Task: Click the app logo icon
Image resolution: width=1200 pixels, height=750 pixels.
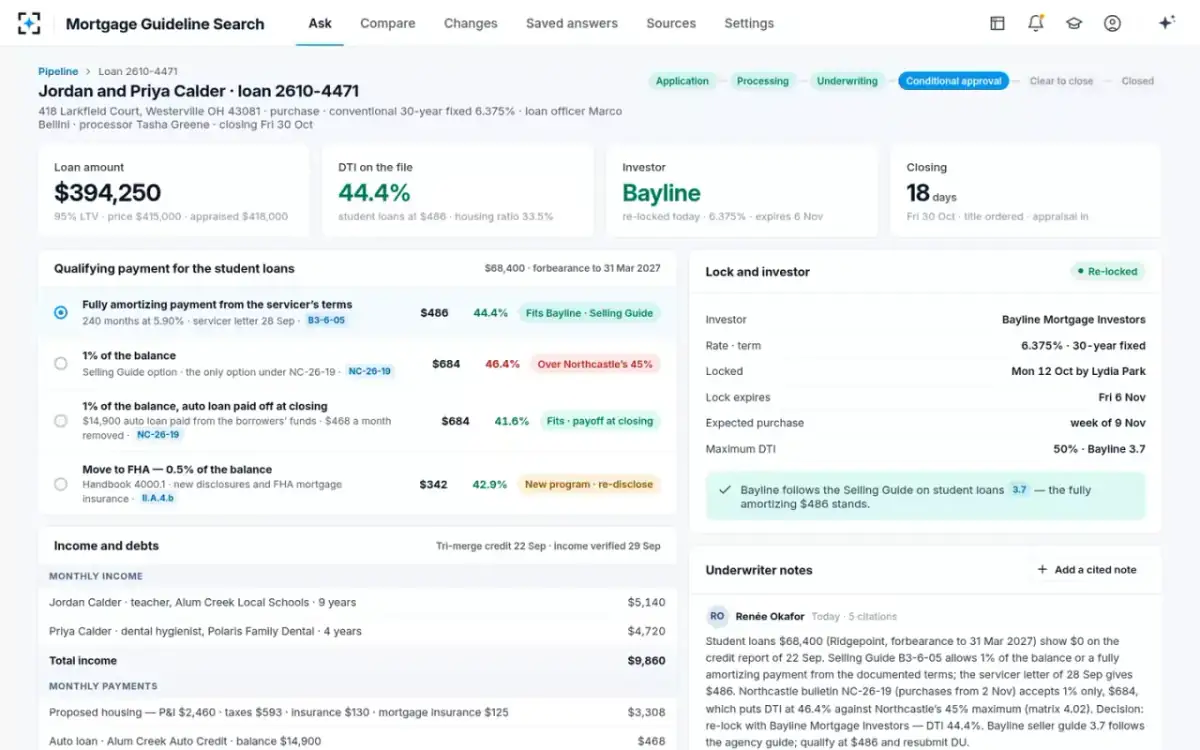Action: [30, 23]
